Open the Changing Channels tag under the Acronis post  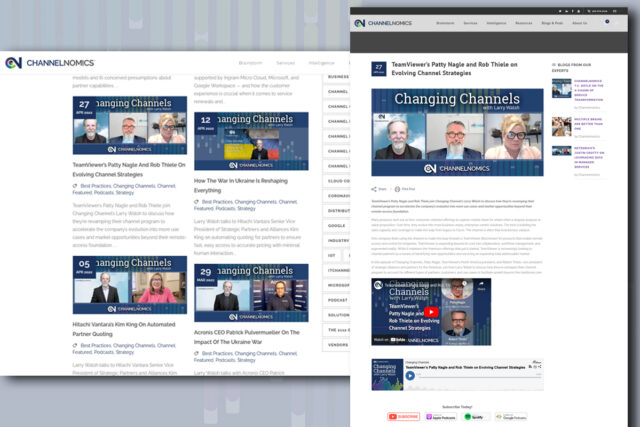(x=256, y=354)
